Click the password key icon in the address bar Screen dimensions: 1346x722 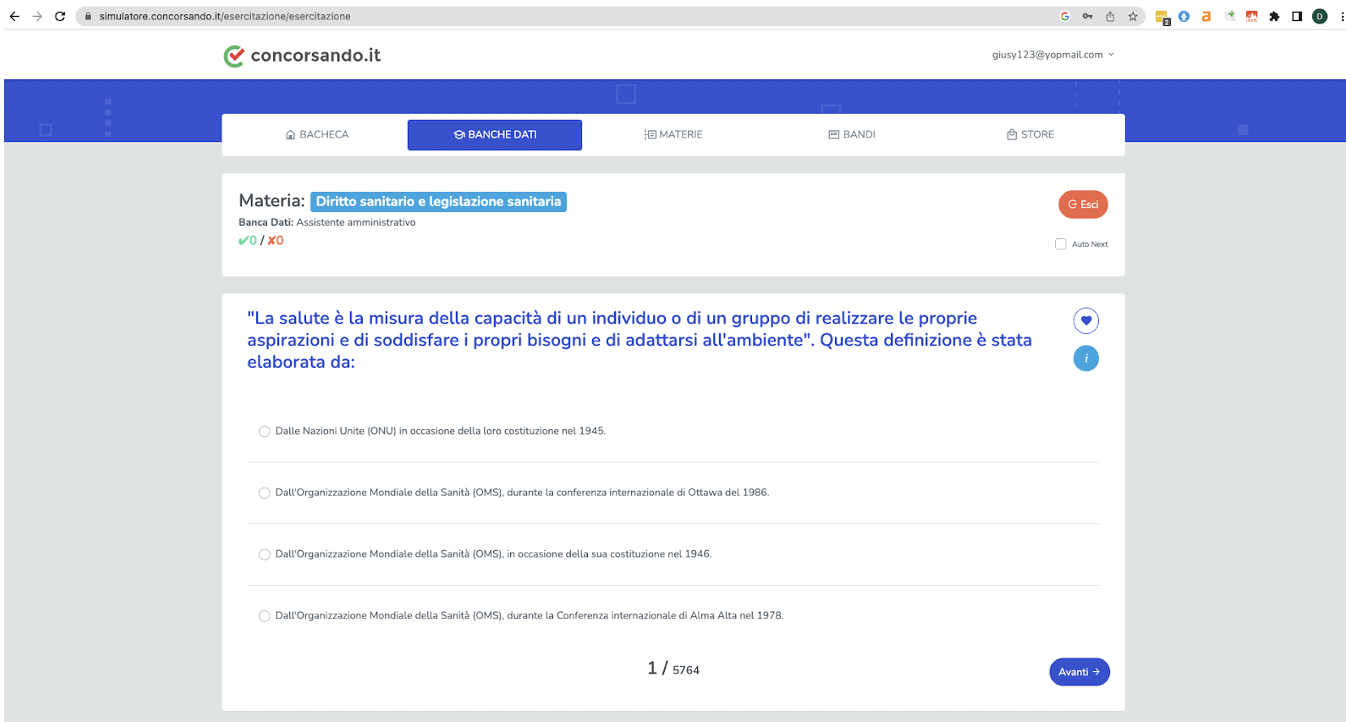1087,16
